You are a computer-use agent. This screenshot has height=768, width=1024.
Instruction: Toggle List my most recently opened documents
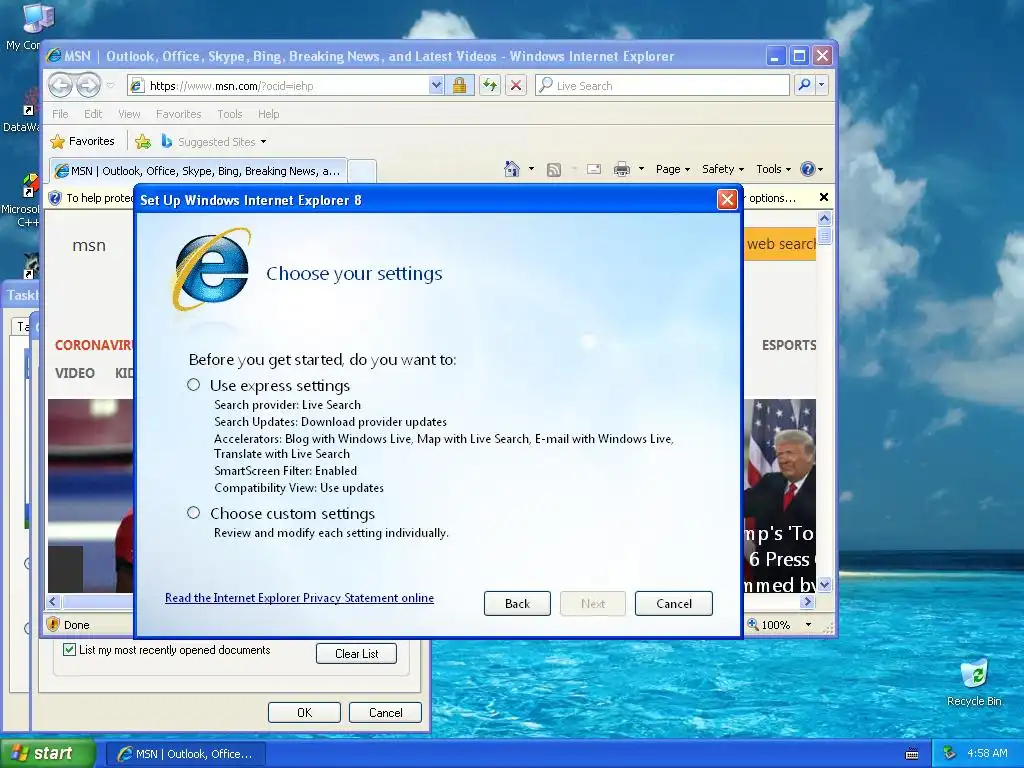[69, 650]
